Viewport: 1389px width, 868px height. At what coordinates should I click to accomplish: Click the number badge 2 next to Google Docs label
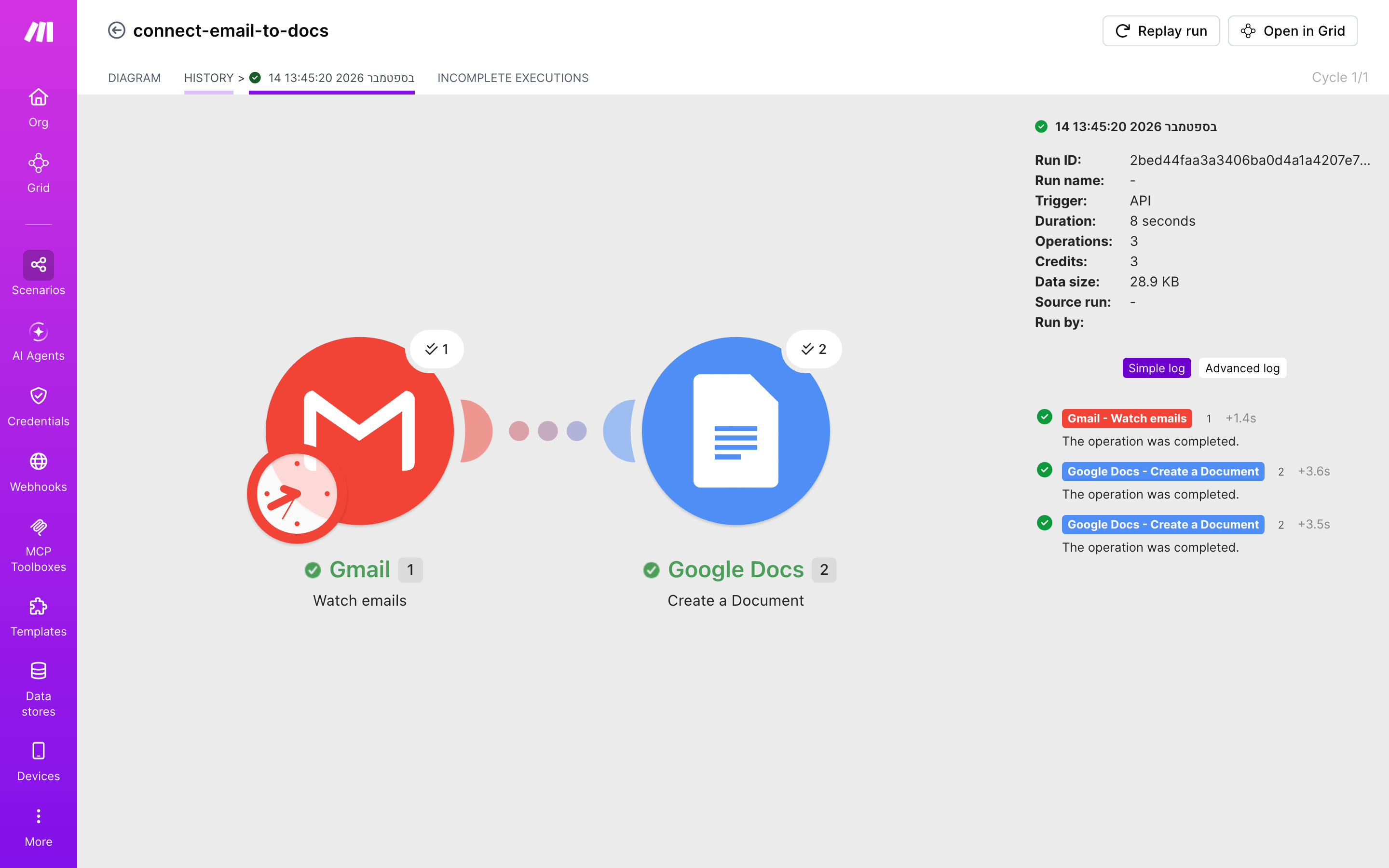click(824, 570)
